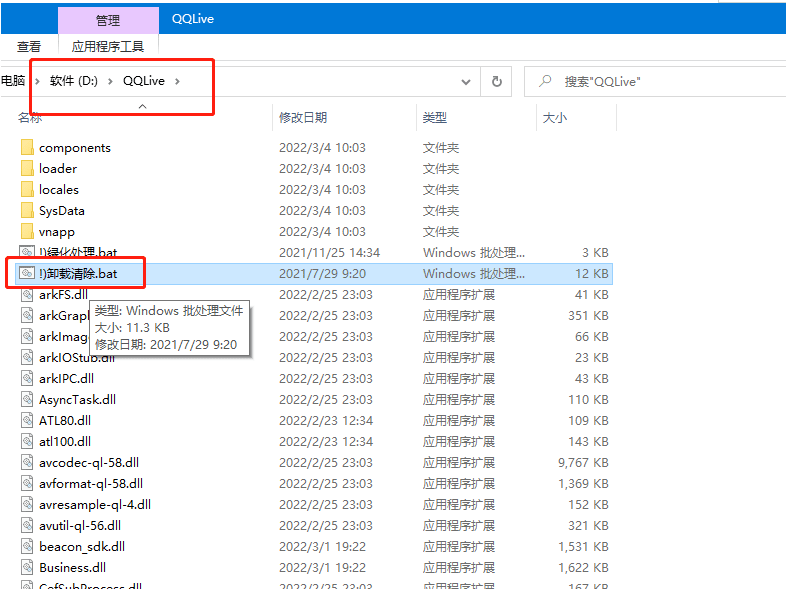786x589 pixels.
Task: Click QQLive in the address breadcrumb
Action: (144, 81)
